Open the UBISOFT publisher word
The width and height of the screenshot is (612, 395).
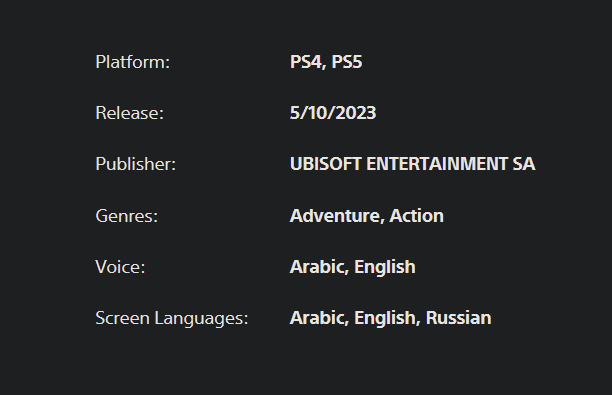pyautogui.click(x=326, y=164)
